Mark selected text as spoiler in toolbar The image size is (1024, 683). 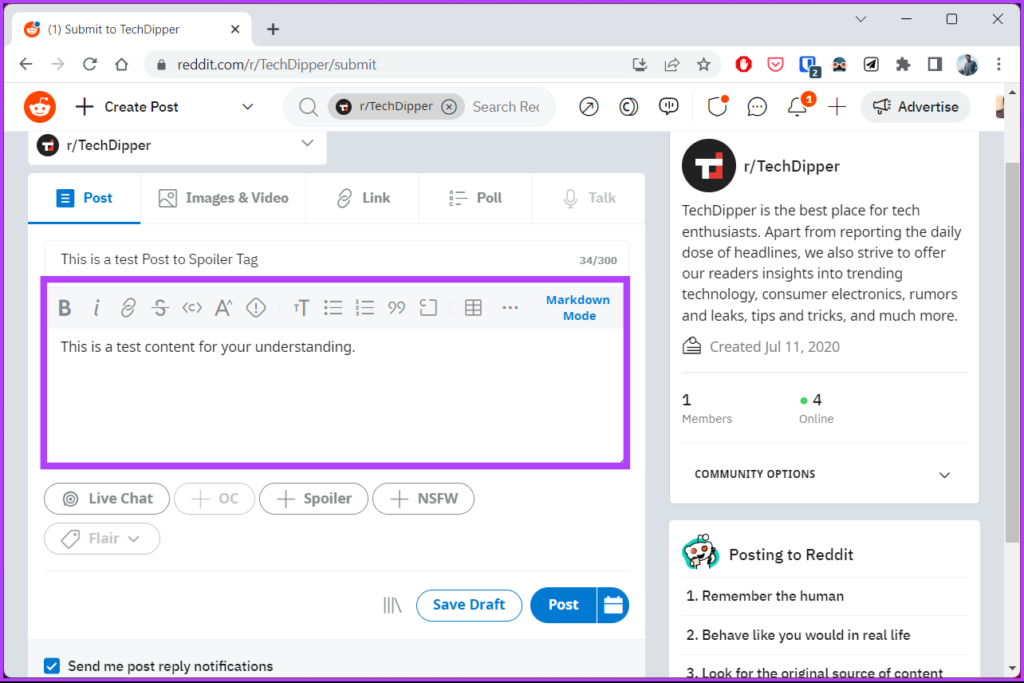coord(256,308)
